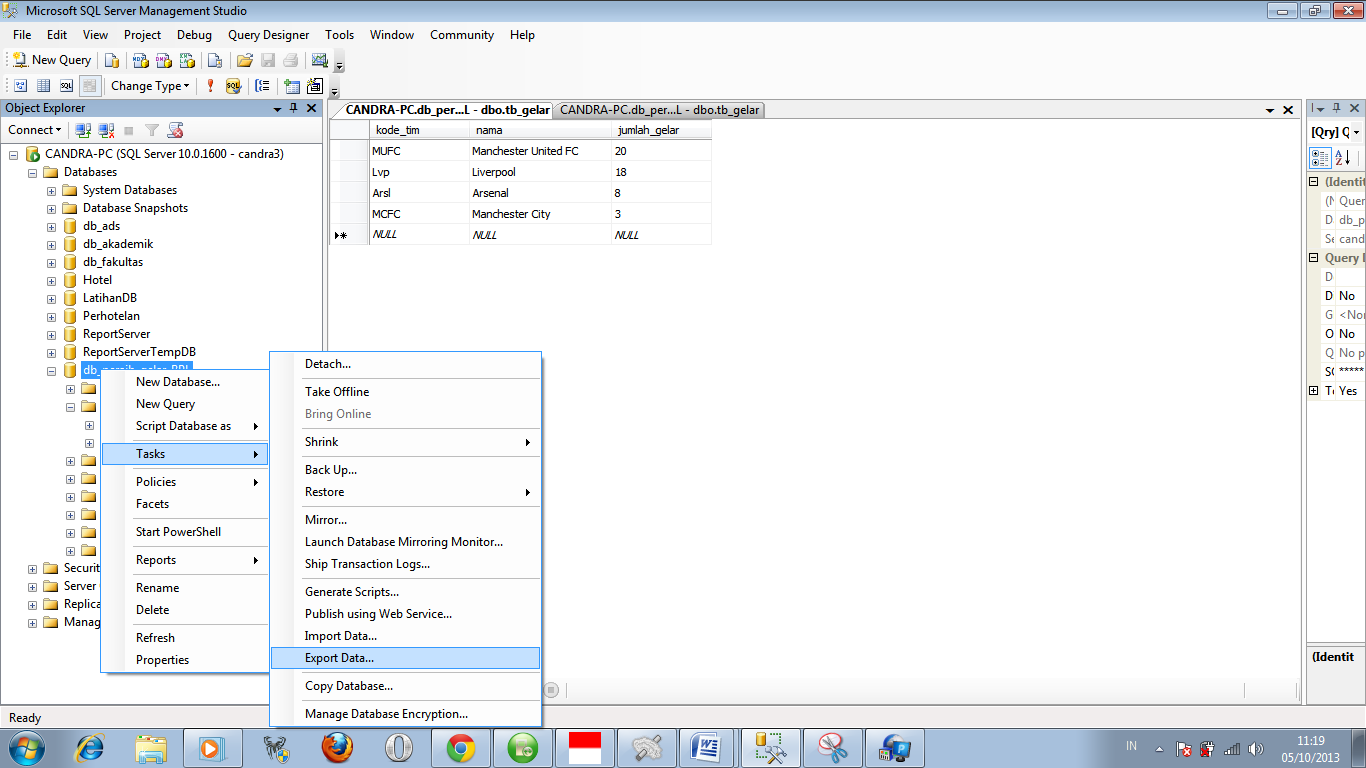
Task: Verify SQL syntax with the SQL checkmark icon
Action: pos(233,86)
